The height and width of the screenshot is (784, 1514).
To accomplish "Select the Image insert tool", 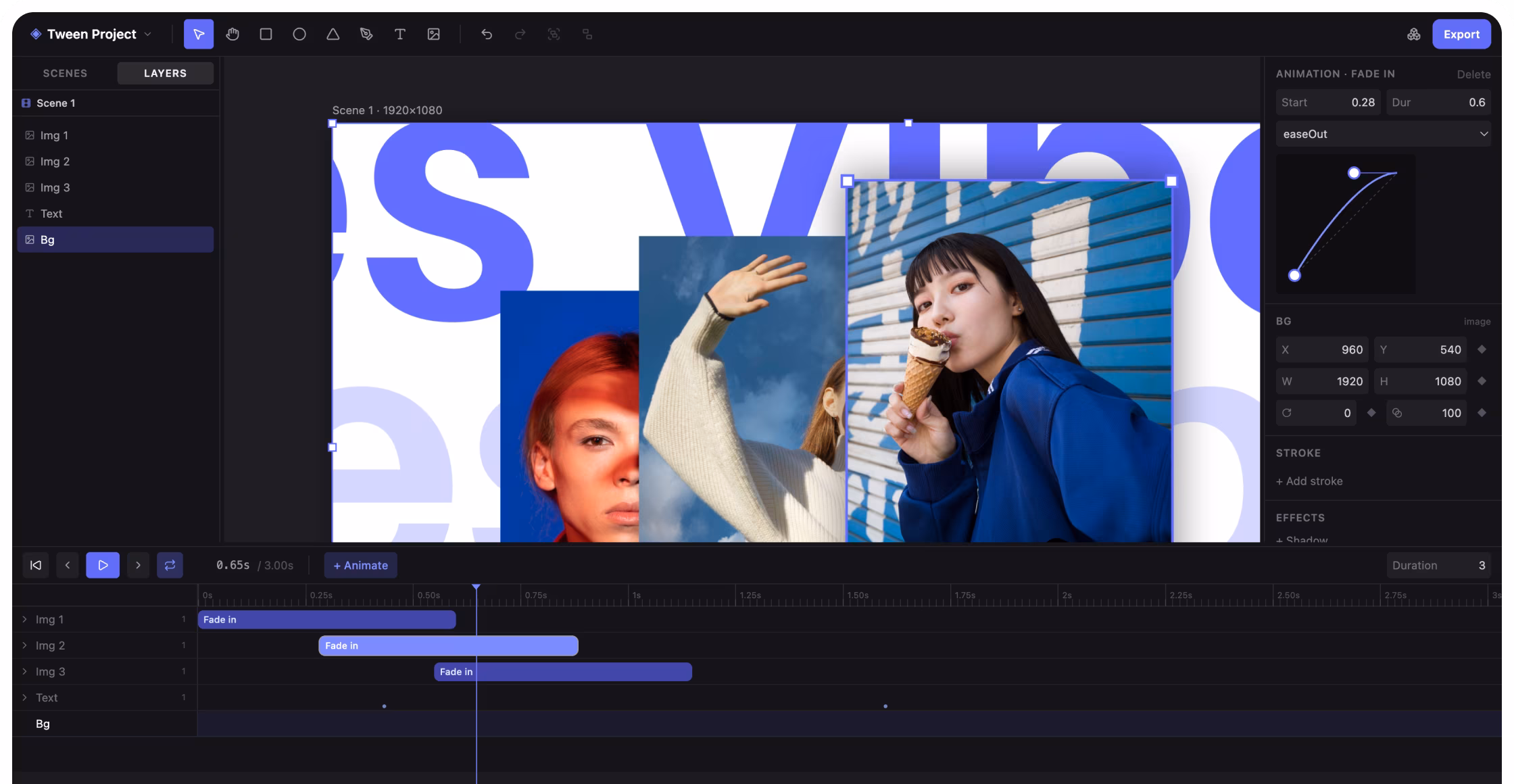I will (x=434, y=34).
